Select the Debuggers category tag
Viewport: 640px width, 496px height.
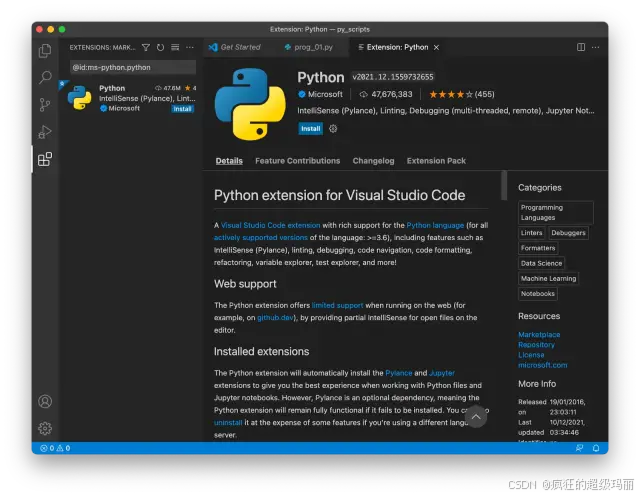pyautogui.click(x=568, y=233)
